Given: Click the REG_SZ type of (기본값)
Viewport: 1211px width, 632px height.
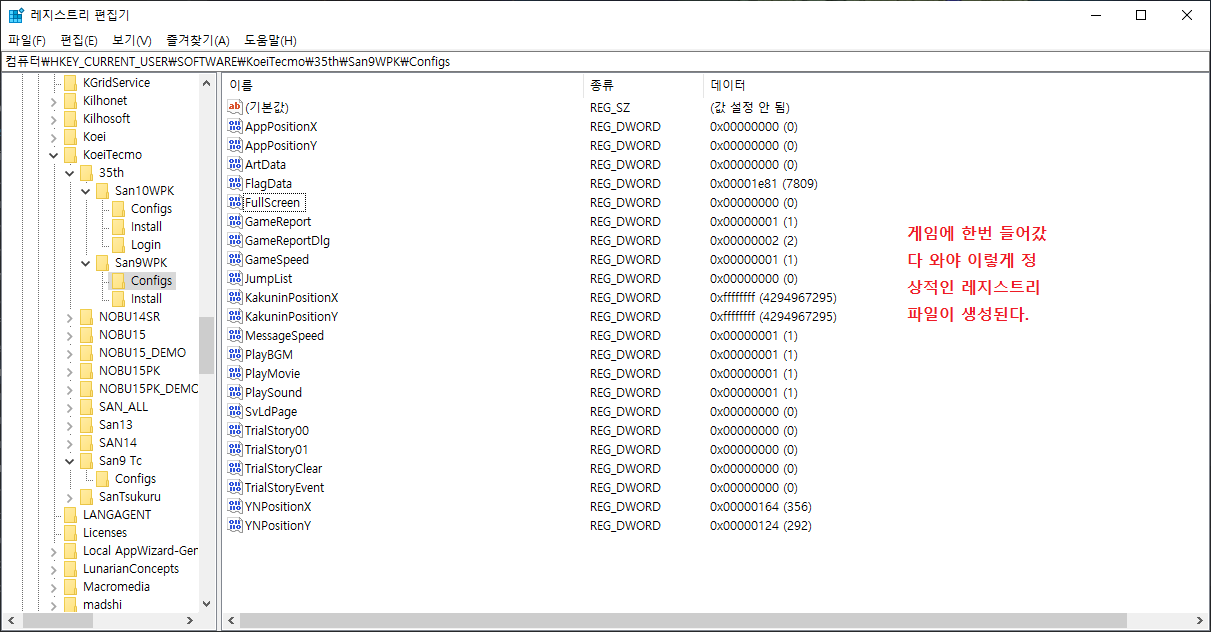Looking at the screenshot, I should tap(610, 107).
